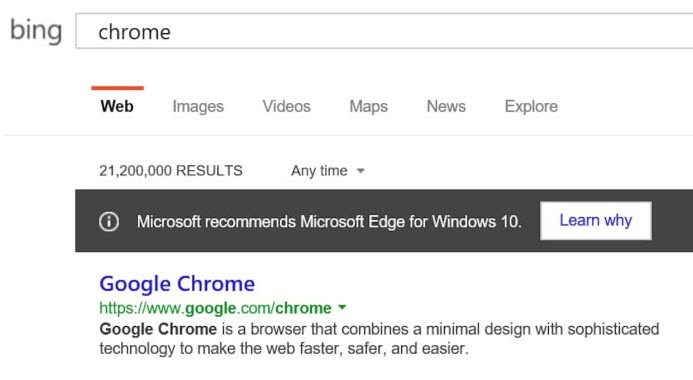
Task: Click the red active indicator above Web
Action: [118, 88]
